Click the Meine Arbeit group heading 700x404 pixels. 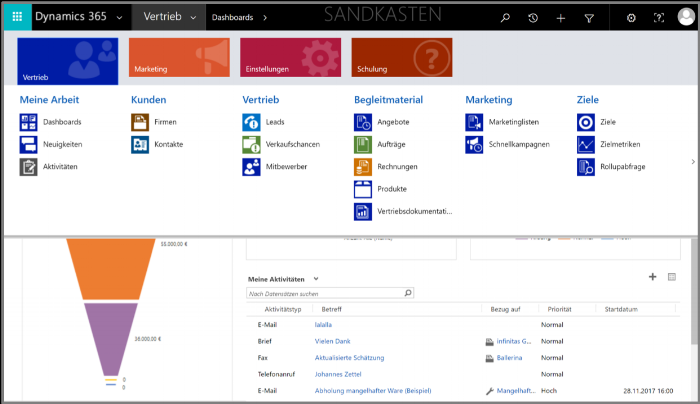coord(49,100)
